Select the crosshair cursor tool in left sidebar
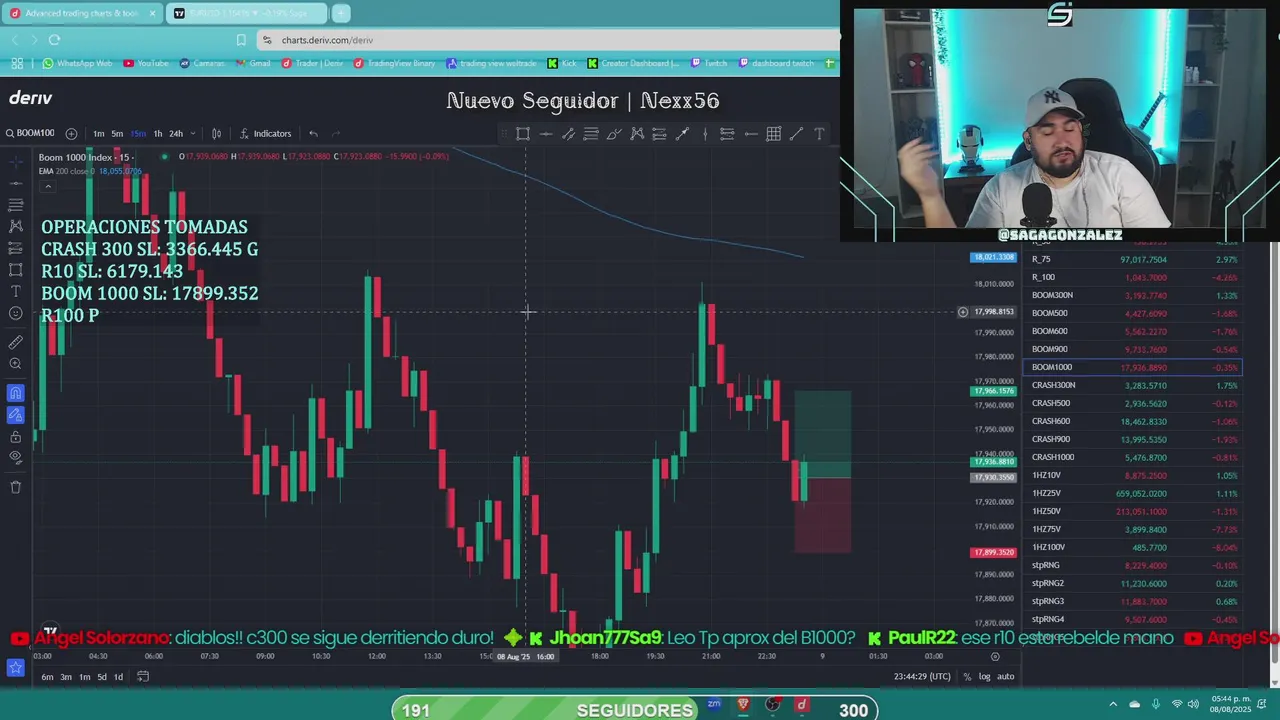 pos(15,160)
